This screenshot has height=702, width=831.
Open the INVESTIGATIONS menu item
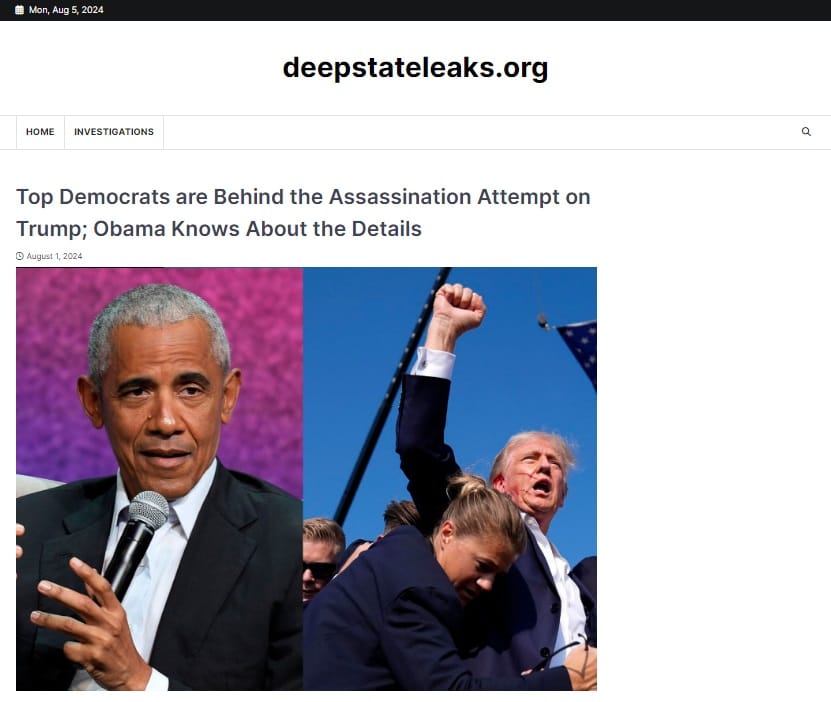pos(114,132)
